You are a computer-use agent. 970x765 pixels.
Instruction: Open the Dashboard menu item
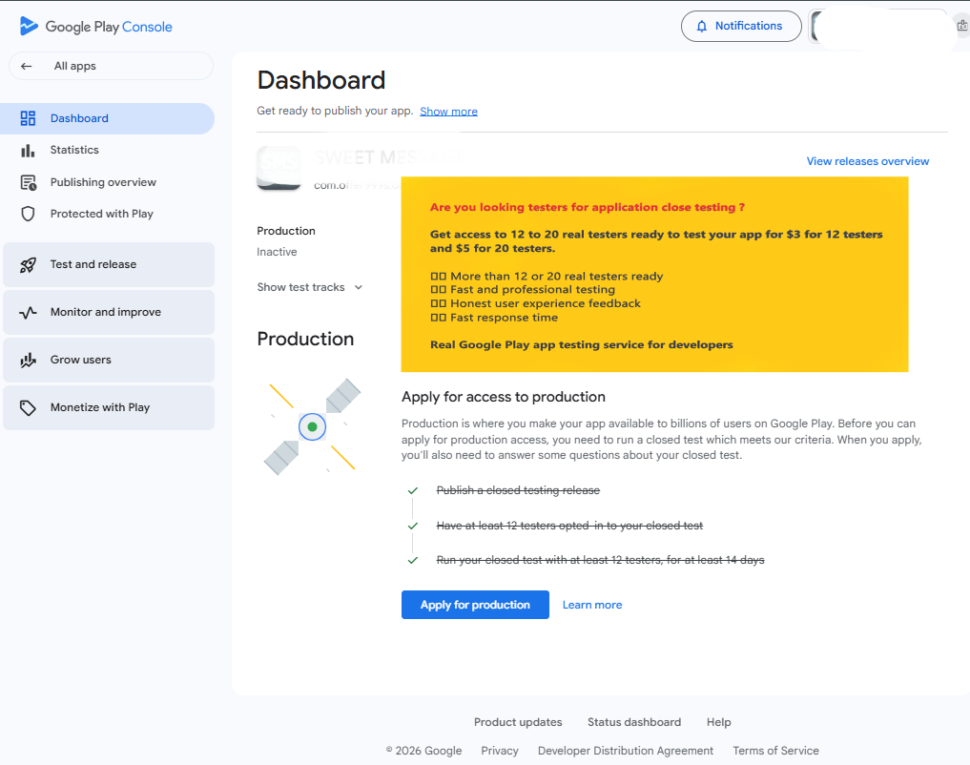tap(108, 118)
